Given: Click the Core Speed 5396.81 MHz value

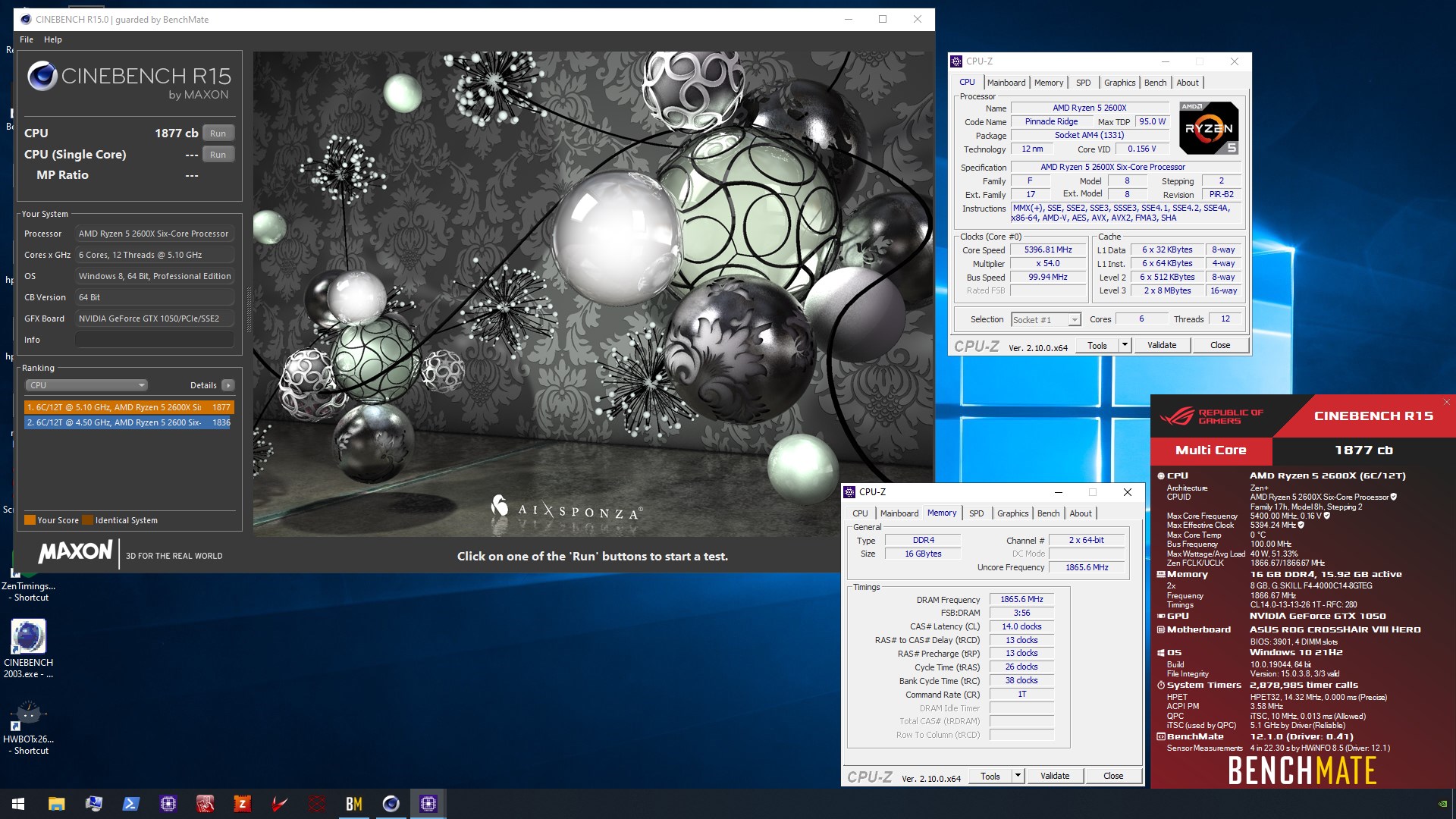Looking at the screenshot, I should pyautogui.click(x=1049, y=250).
